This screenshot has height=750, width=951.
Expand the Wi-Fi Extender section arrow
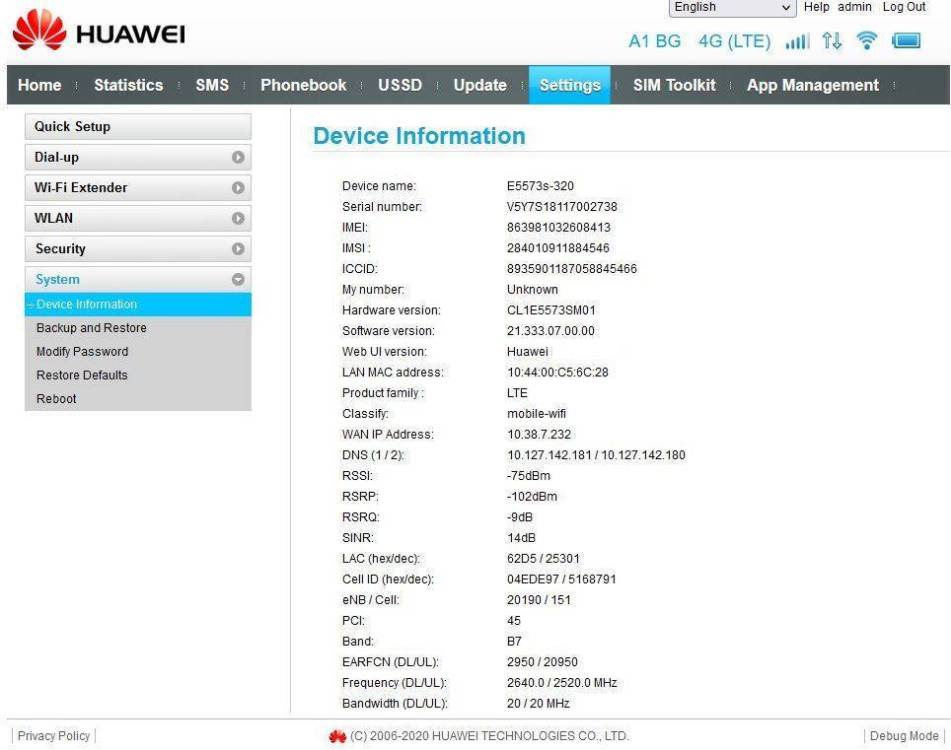pyautogui.click(x=238, y=188)
